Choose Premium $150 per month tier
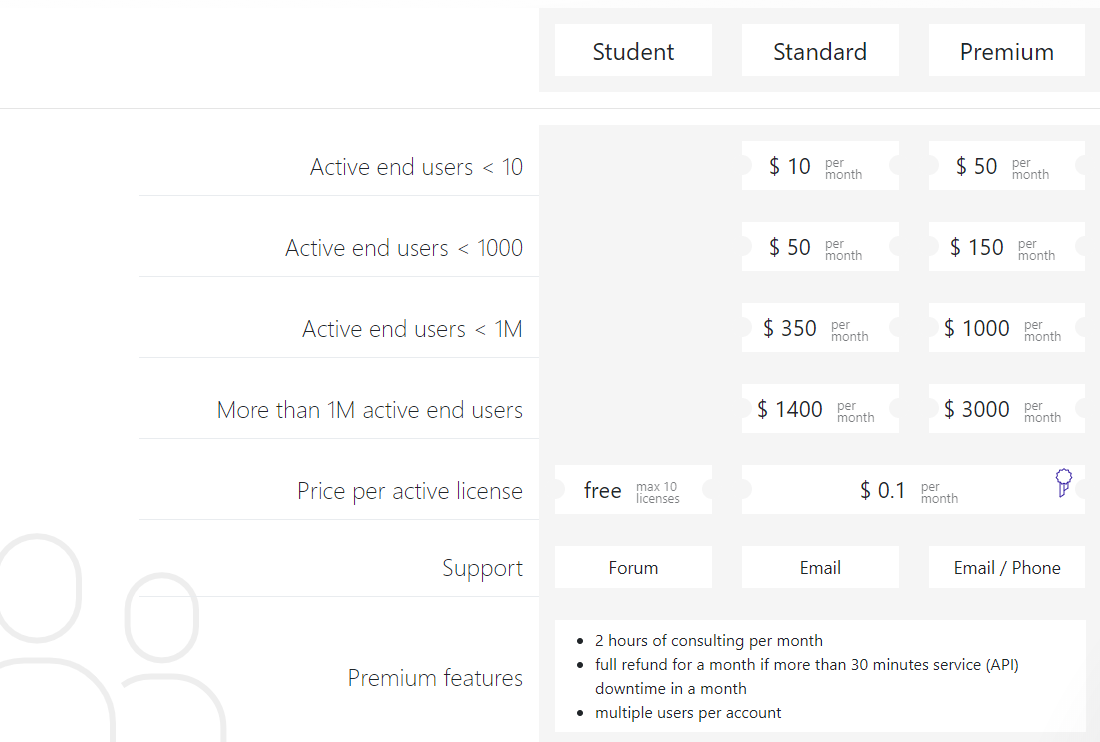1100x742 pixels. click(1007, 247)
